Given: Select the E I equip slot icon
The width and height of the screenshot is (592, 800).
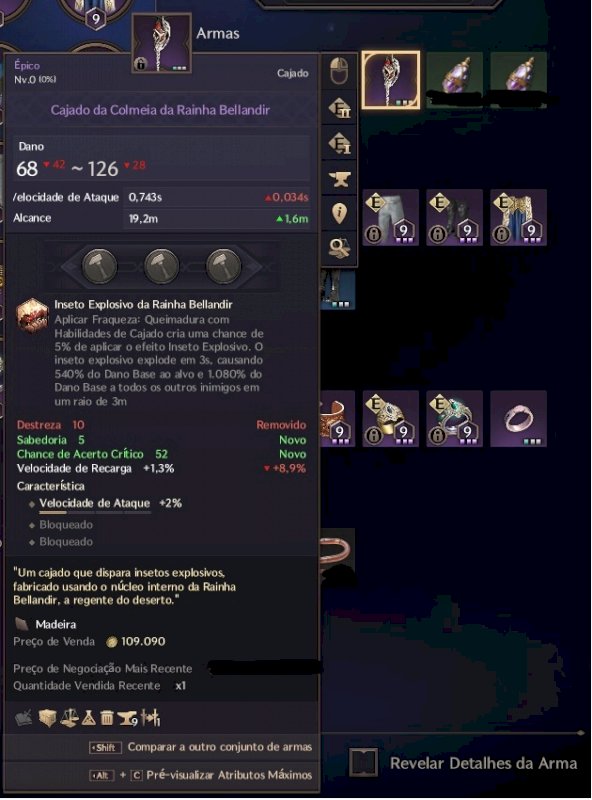Looking at the screenshot, I should coord(340,144).
